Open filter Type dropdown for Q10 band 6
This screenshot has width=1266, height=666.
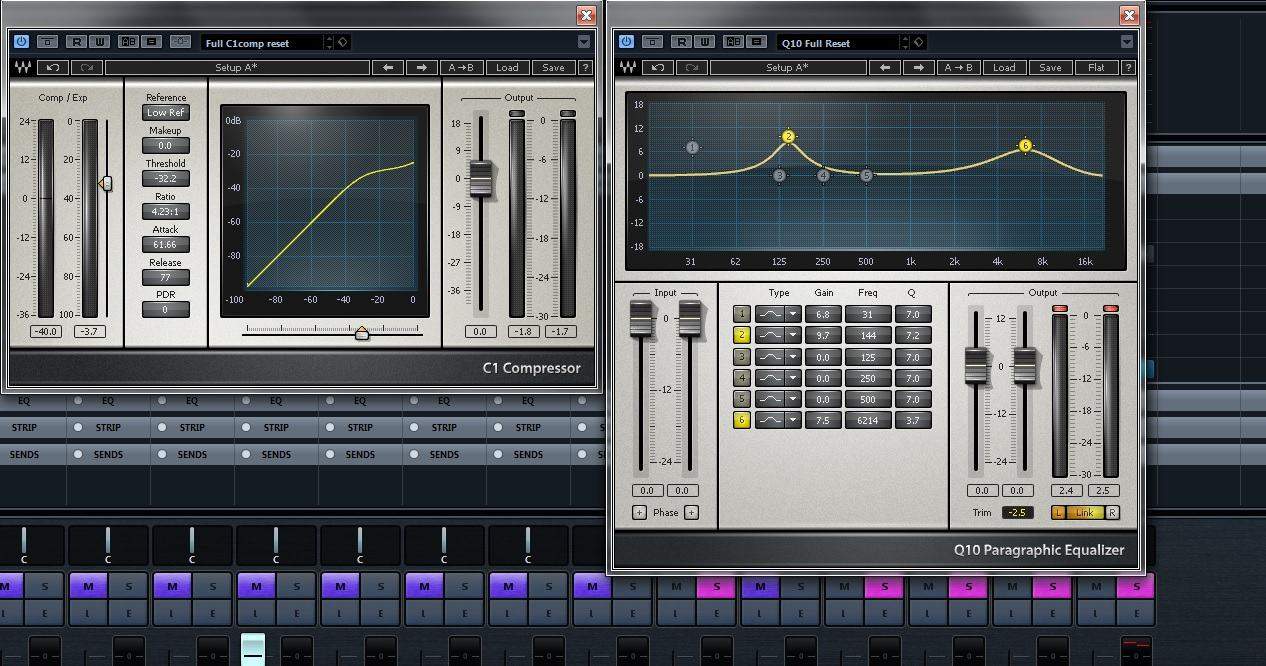pos(793,421)
